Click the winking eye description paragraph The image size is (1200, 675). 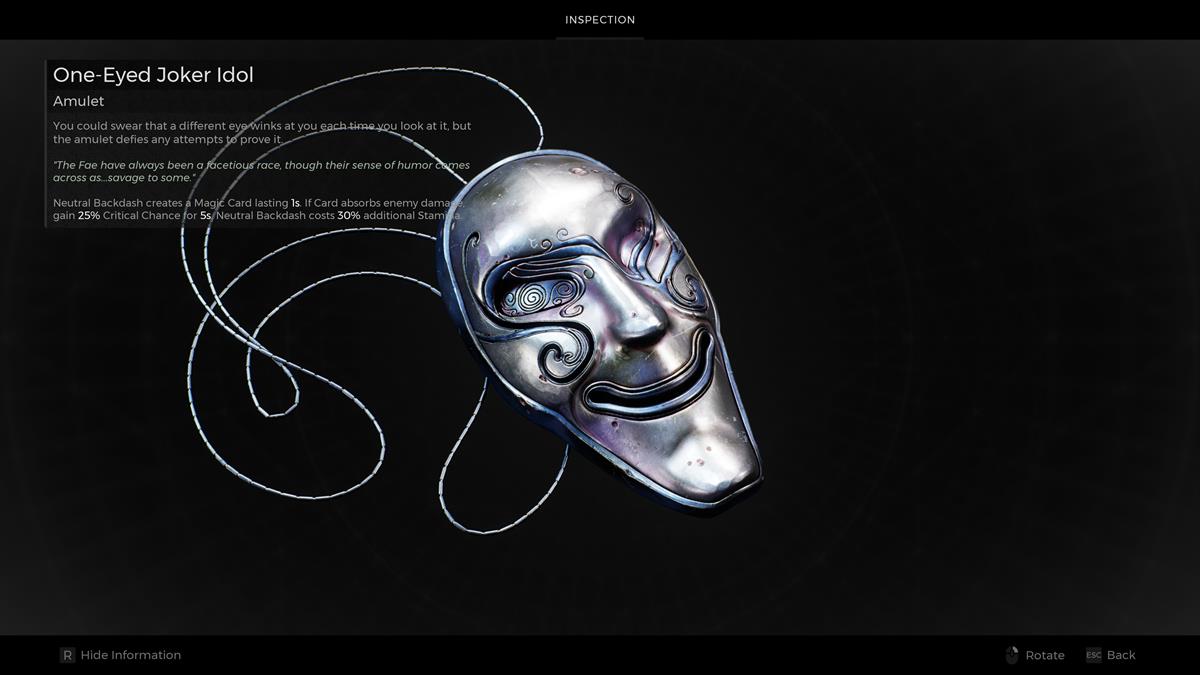260,132
